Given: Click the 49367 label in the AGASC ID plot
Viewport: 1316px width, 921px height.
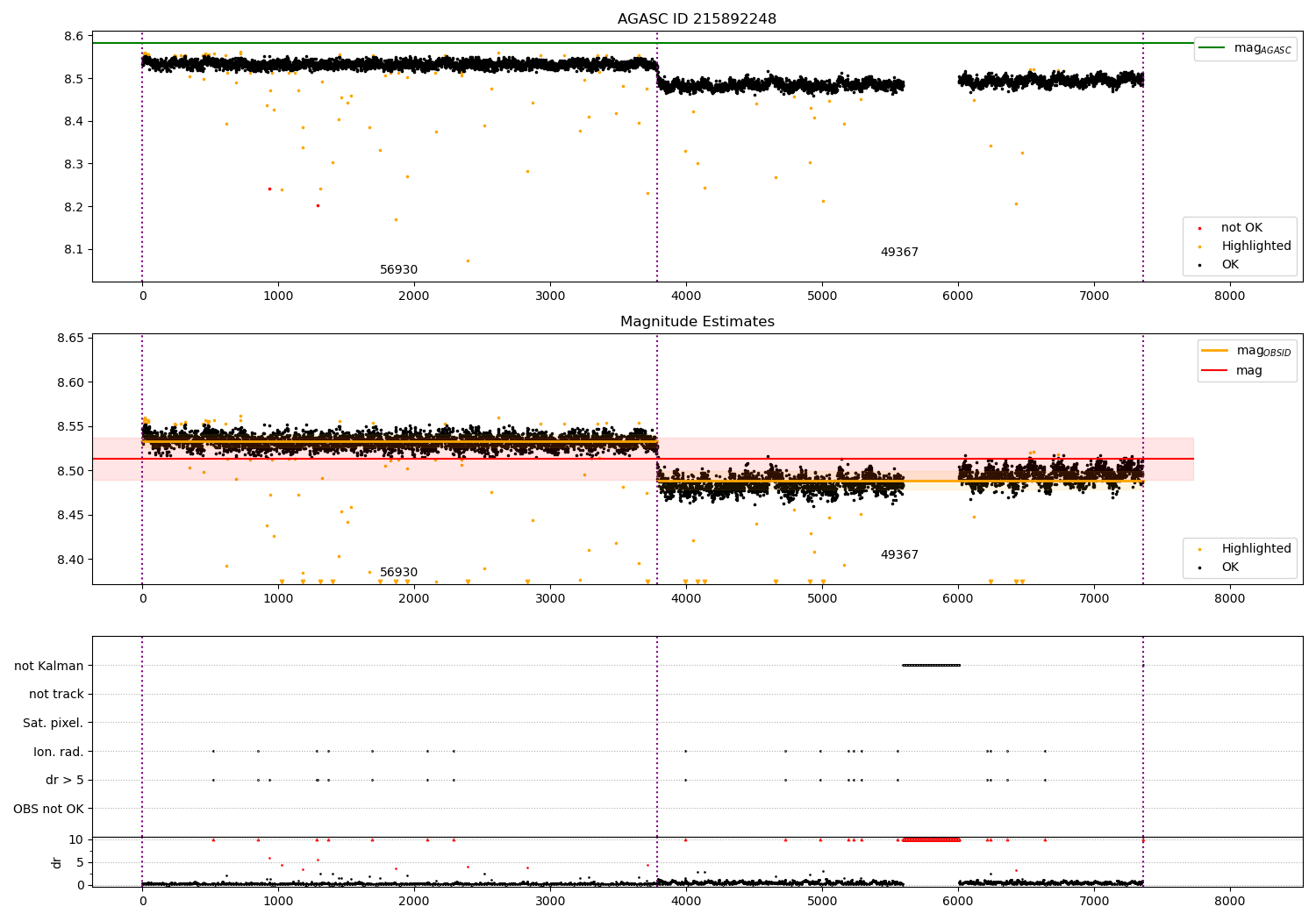Looking at the screenshot, I should pos(899,253).
